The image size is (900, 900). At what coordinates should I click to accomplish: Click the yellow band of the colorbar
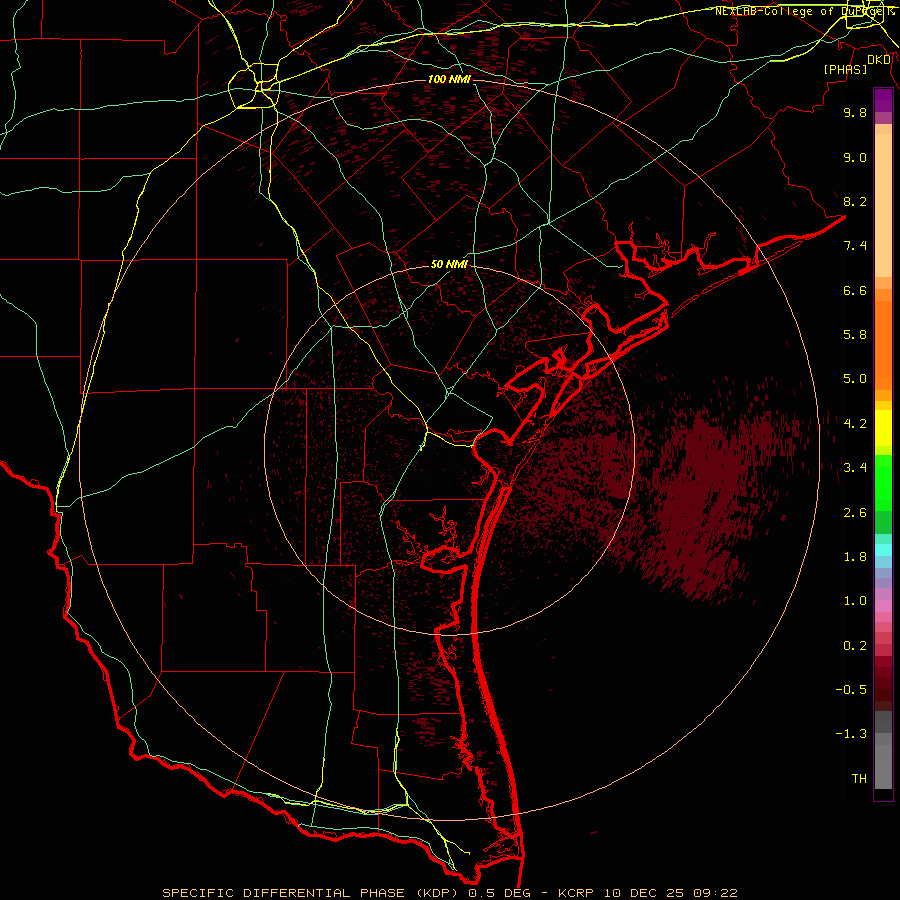click(883, 428)
